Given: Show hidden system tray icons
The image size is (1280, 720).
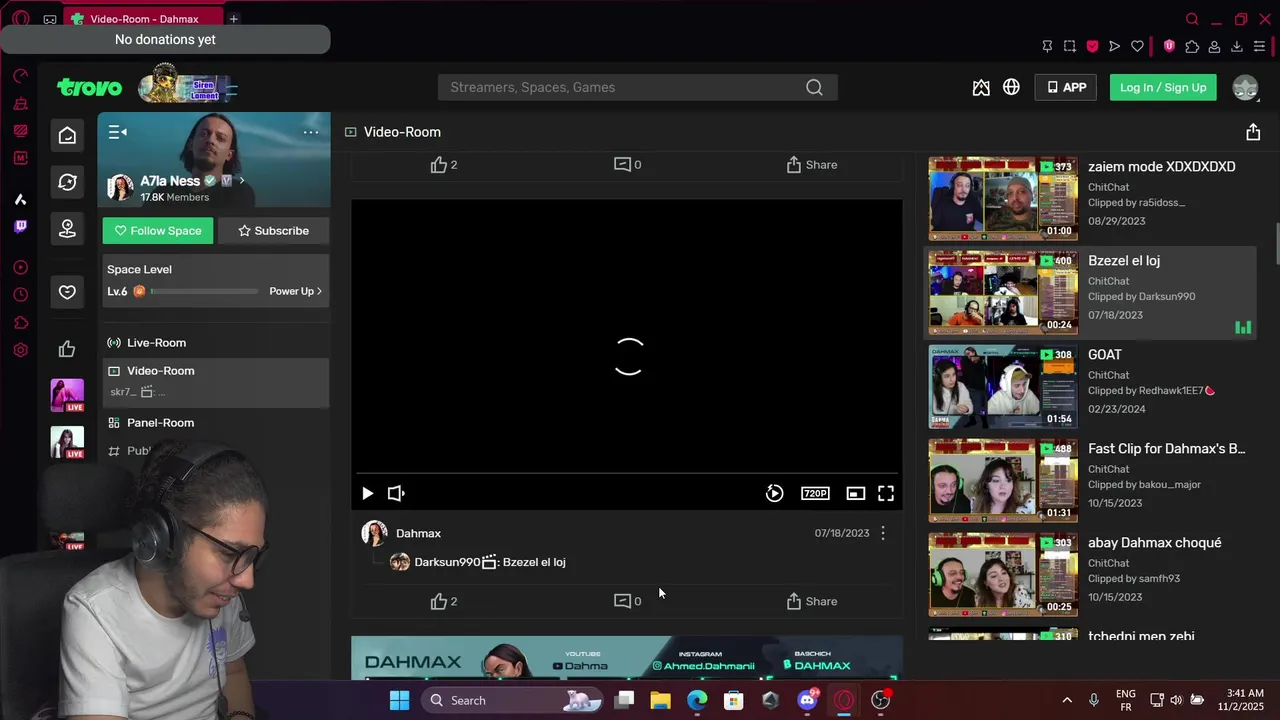Looking at the screenshot, I should (x=1066, y=700).
